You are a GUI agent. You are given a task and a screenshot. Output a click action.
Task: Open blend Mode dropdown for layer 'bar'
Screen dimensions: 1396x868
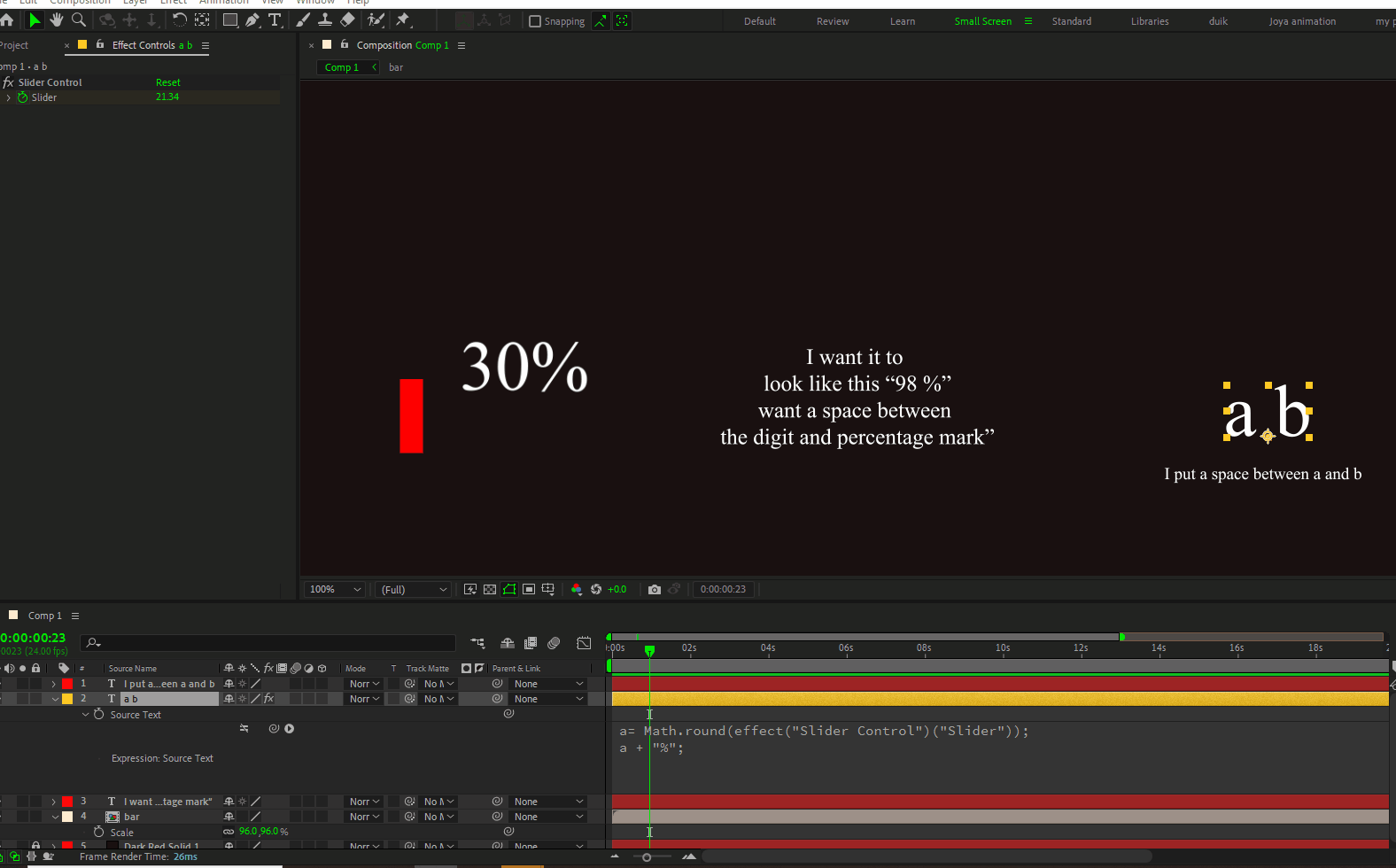[x=364, y=817]
